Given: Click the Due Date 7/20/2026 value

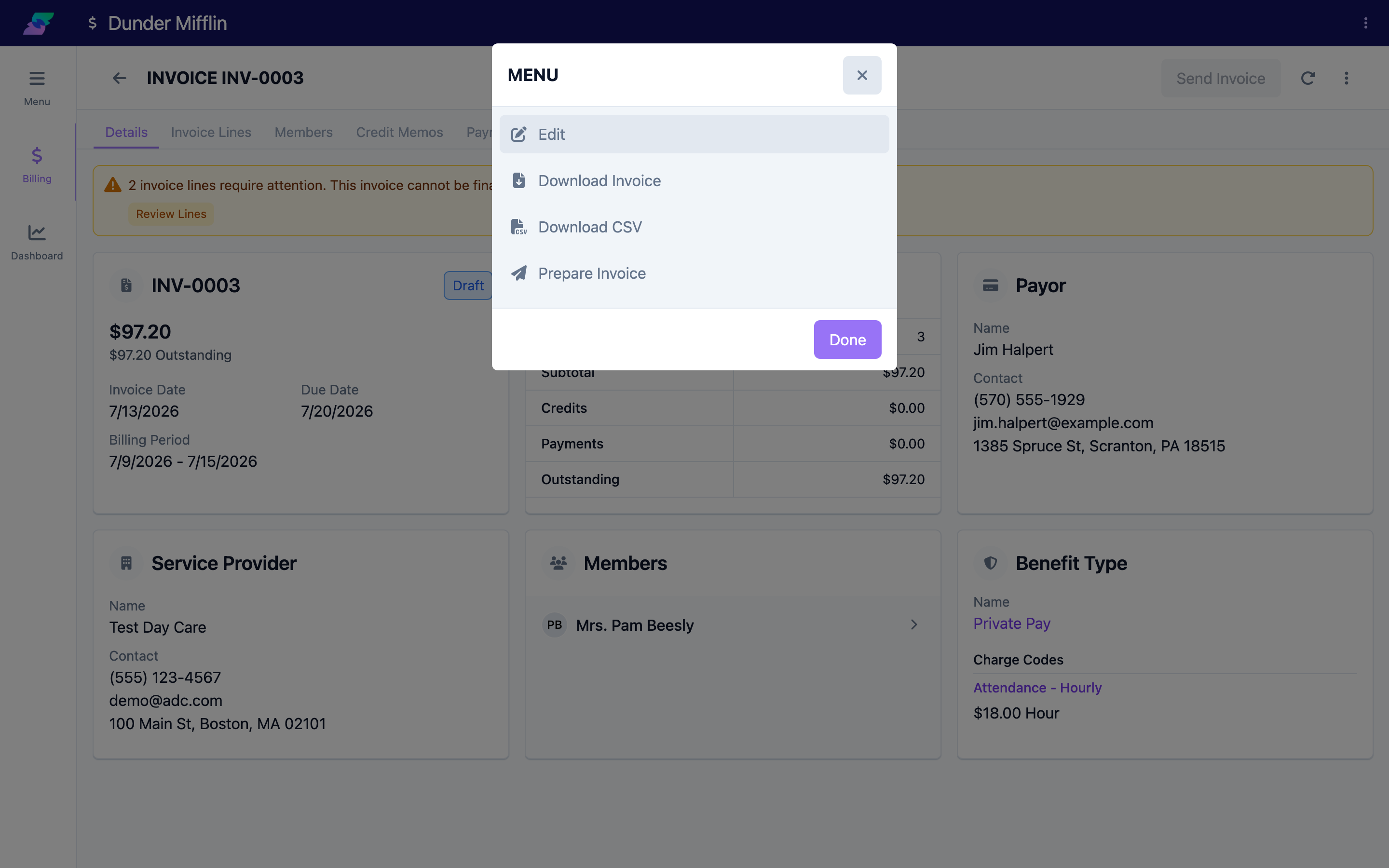Looking at the screenshot, I should 337,411.
